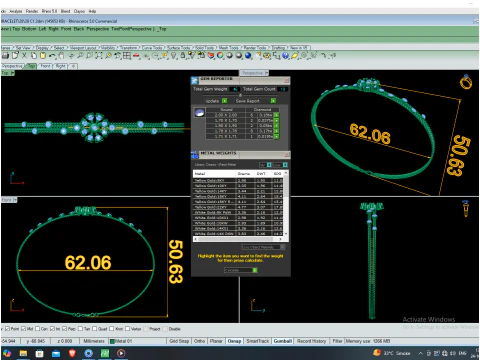Open Microsoft Store from taskbar

[x=39, y=353]
